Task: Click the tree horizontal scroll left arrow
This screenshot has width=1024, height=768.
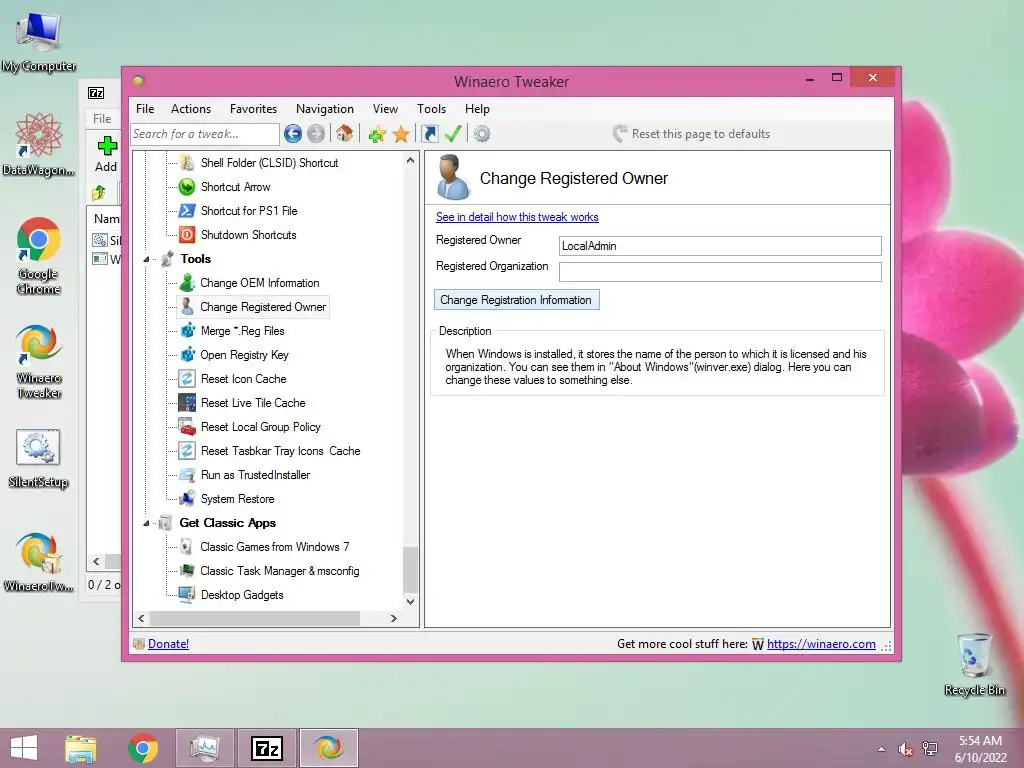Action: 142,618
